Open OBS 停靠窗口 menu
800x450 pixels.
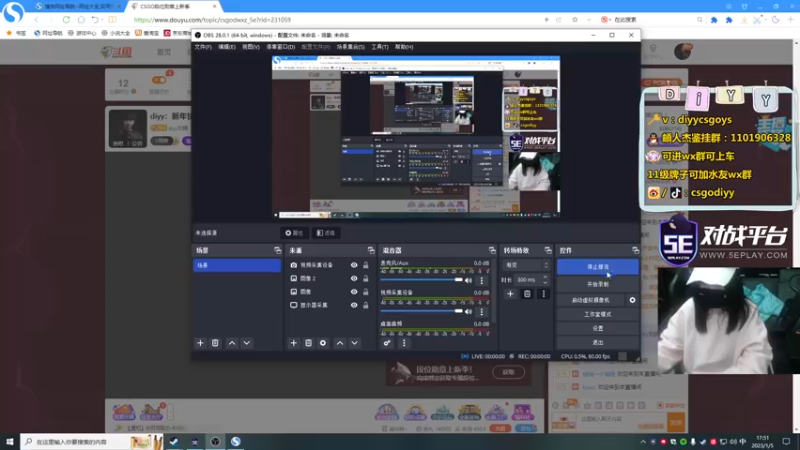click(281, 47)
